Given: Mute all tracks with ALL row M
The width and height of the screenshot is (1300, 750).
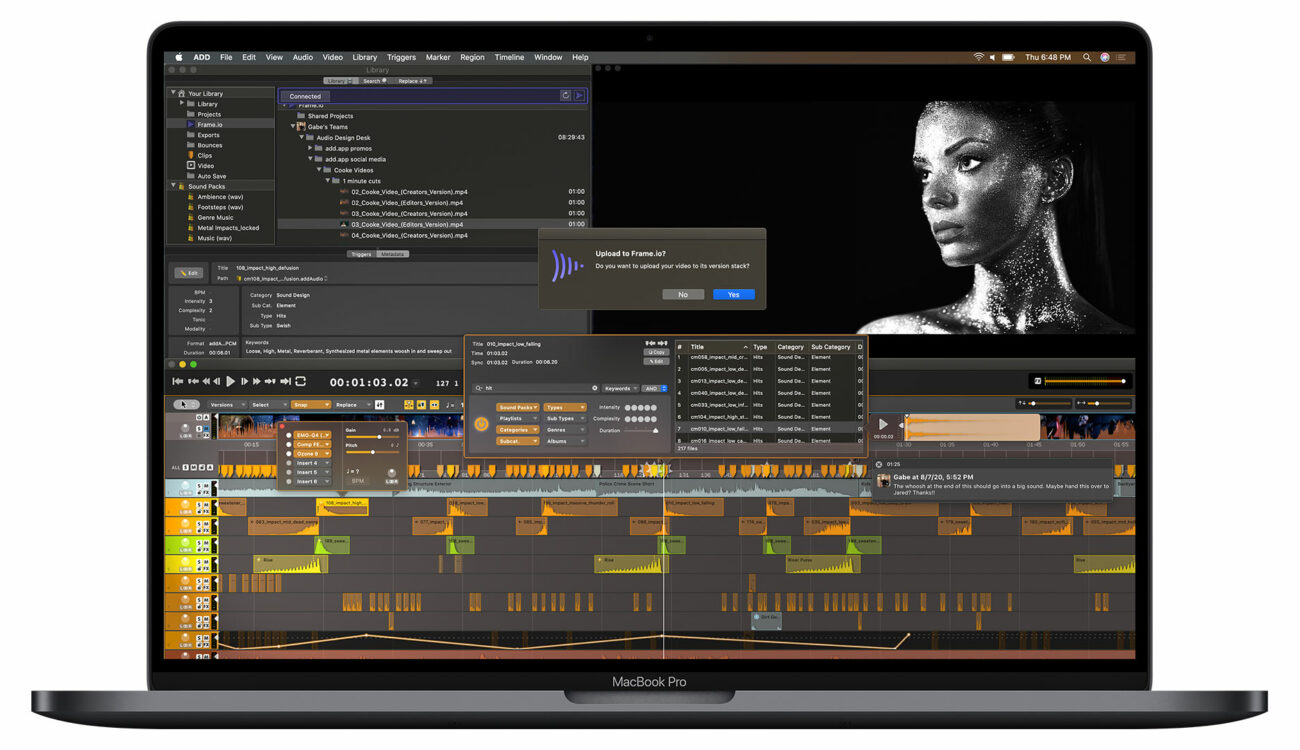Looking at the screenshot, I should click(194, 467).
